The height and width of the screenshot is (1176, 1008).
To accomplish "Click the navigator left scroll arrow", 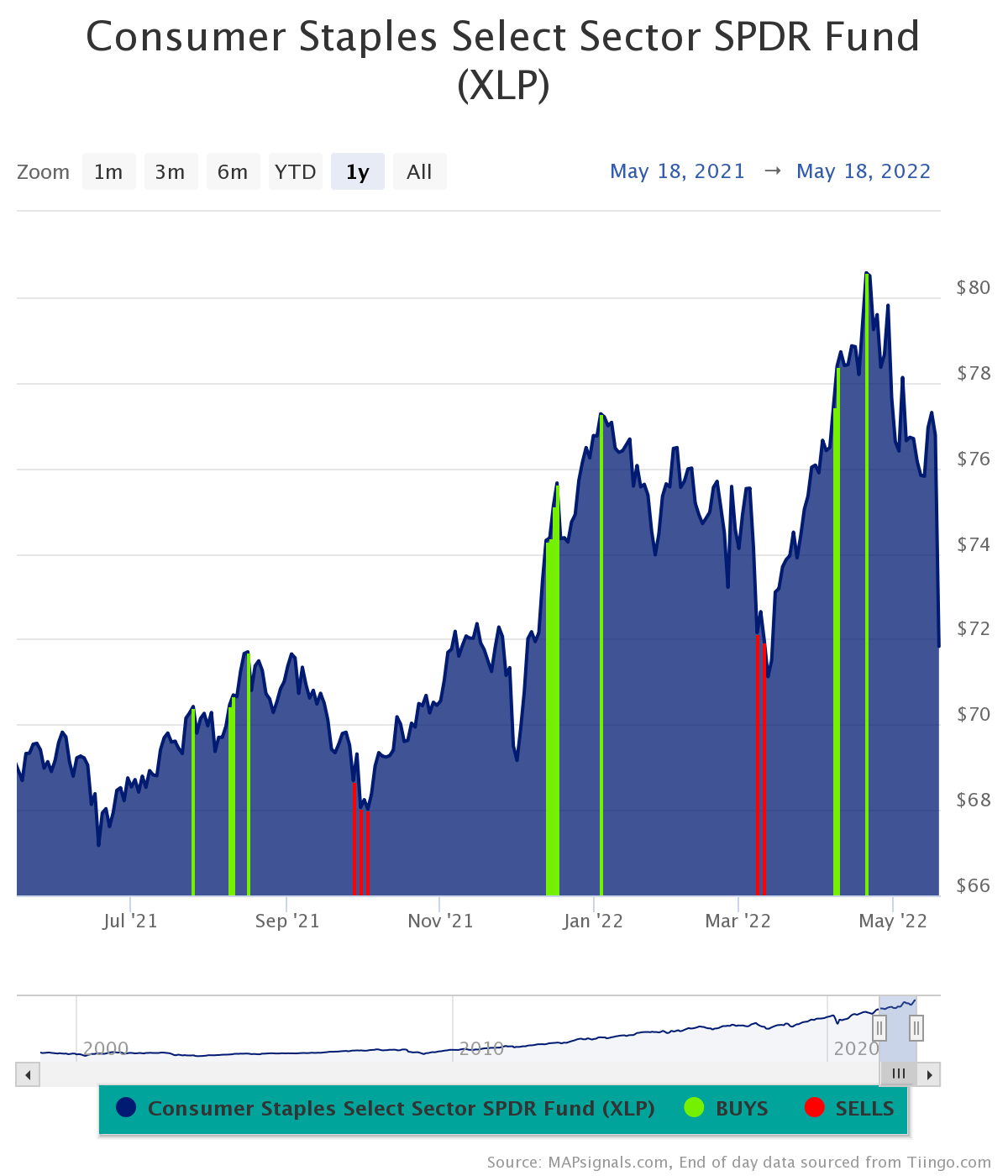I will tap(28, 1074).
